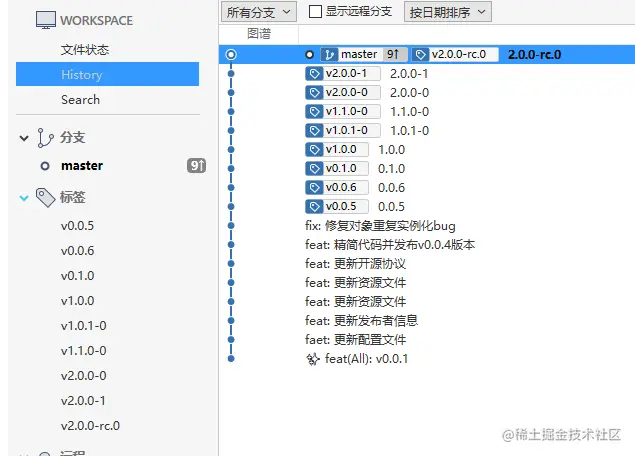
Task: Click the HEAD graph node of top commit
Action: 231,54
